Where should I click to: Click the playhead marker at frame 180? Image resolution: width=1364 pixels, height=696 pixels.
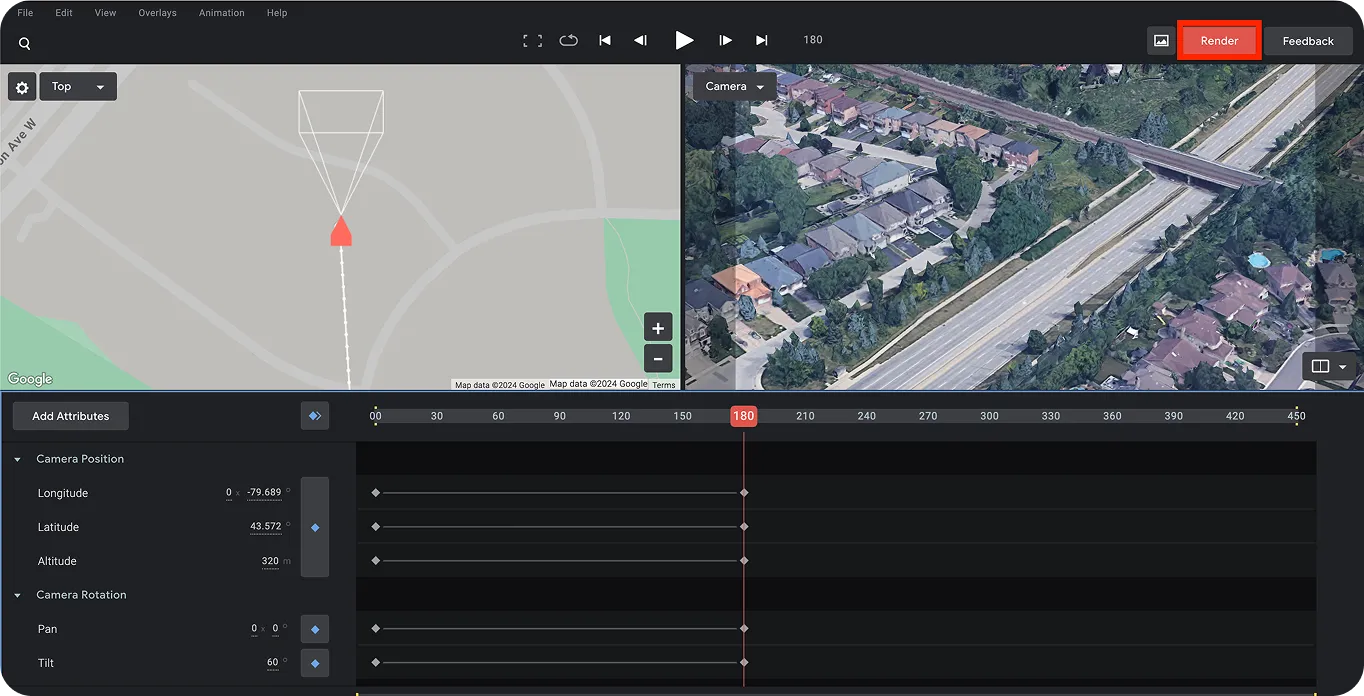pyautogui.click(x=743, y=416)
